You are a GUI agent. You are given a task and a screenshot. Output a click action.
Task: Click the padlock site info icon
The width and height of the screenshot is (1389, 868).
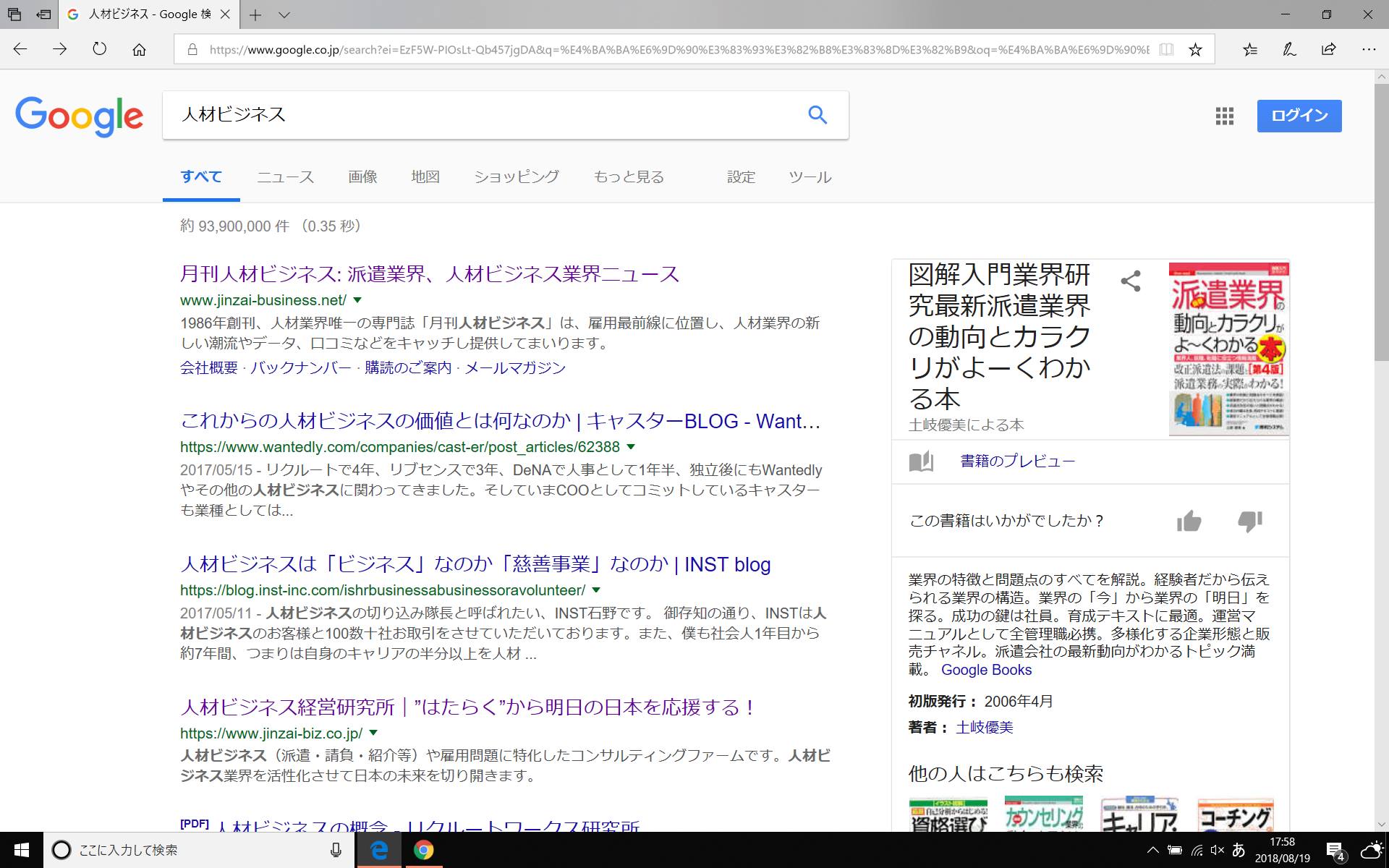pyautogui.click(x=192, y=49)
